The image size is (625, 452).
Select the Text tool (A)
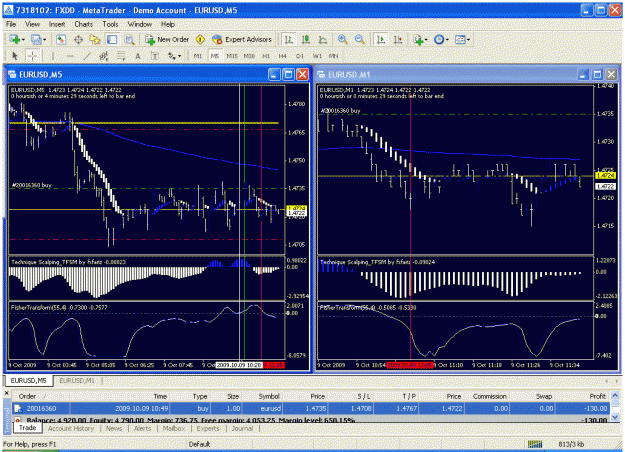pyautogui.click(x=138, y=56)
